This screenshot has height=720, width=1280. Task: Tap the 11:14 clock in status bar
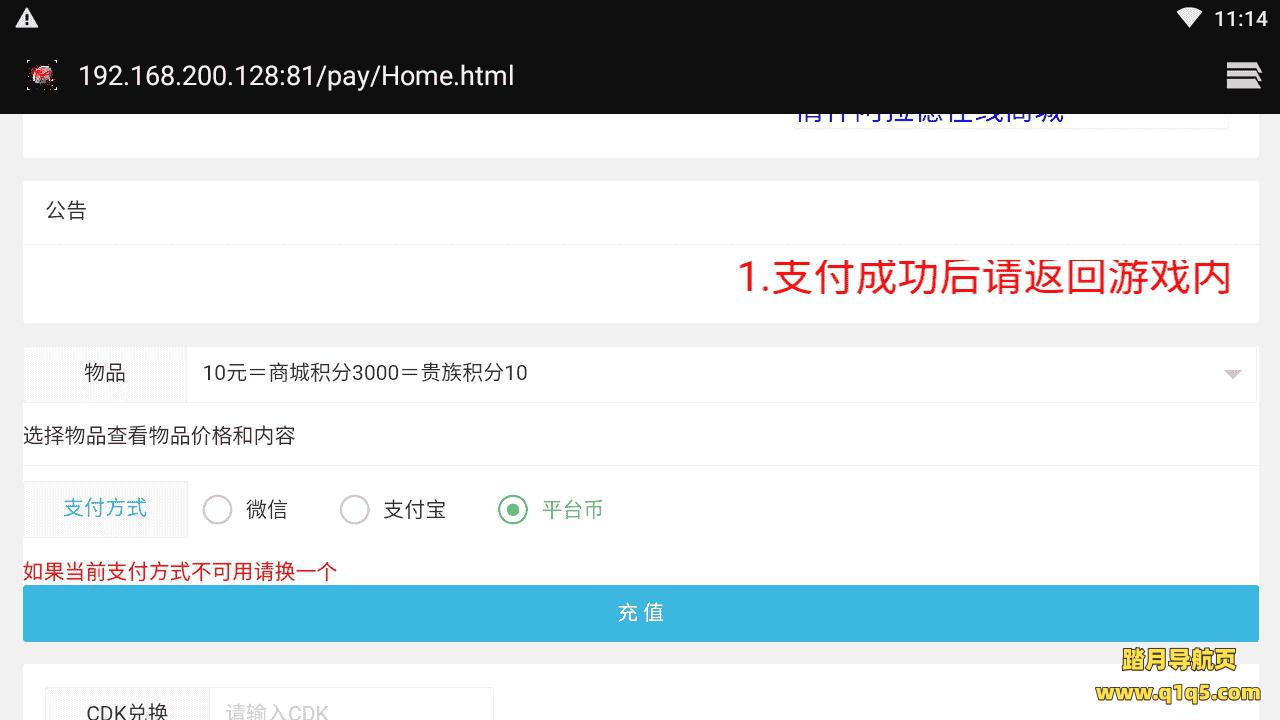pos(1240,19)
